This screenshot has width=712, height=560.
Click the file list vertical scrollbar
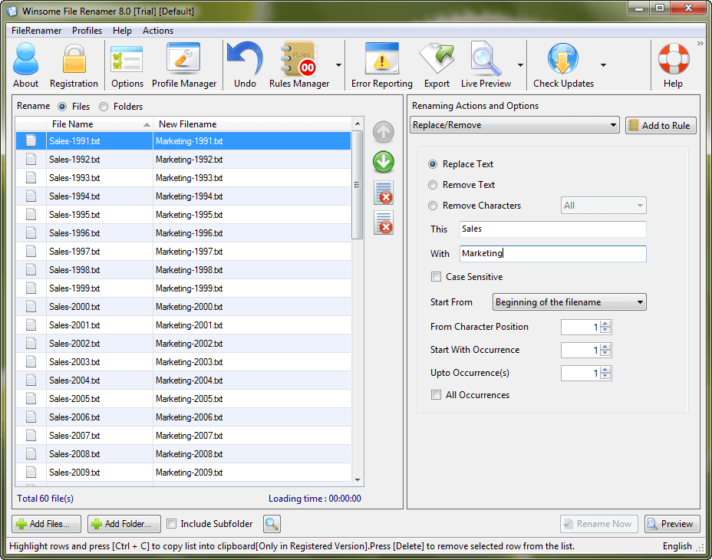click(358, 300)
